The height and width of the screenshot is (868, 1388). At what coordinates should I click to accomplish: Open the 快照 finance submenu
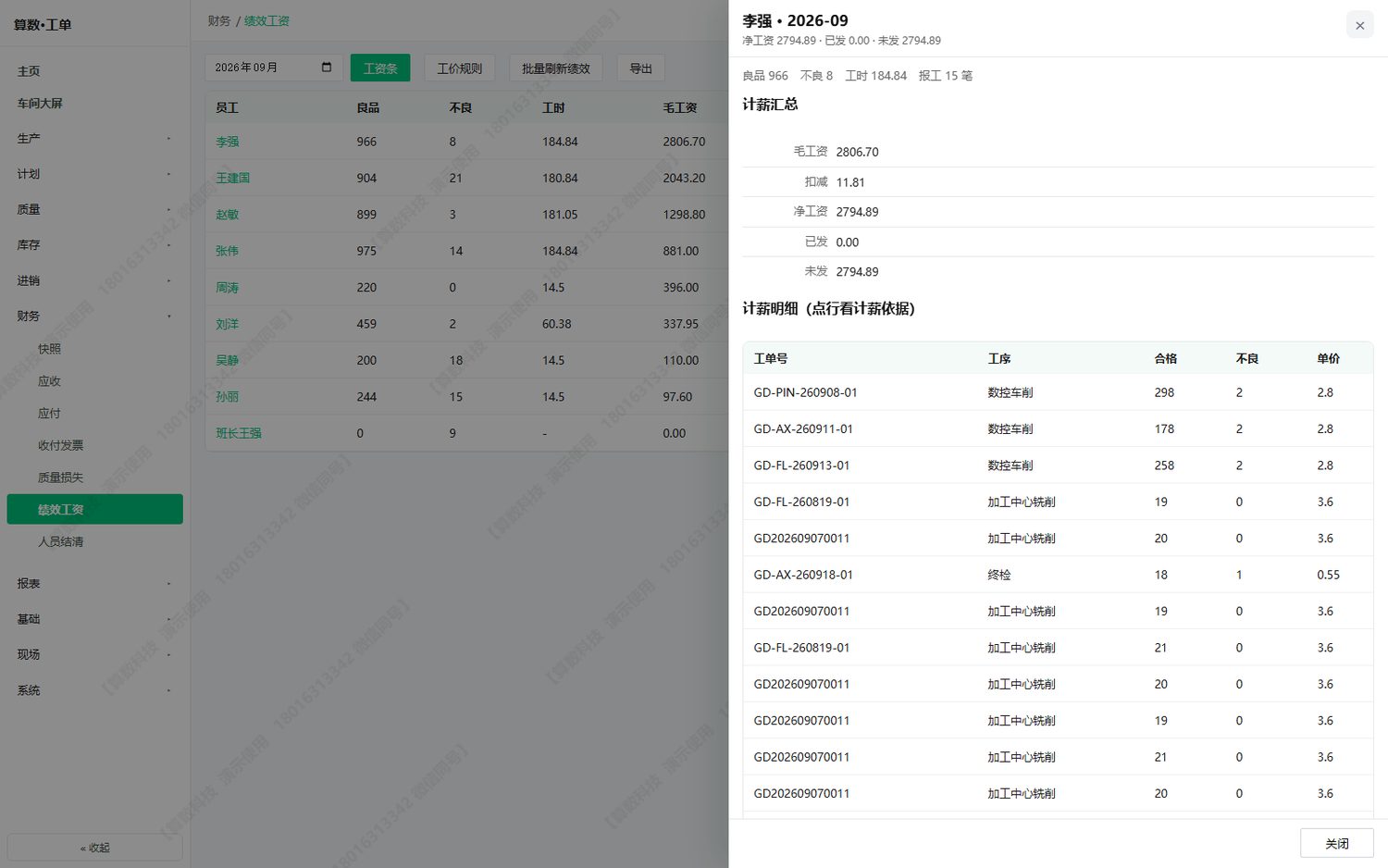click(x=94, y=349)
